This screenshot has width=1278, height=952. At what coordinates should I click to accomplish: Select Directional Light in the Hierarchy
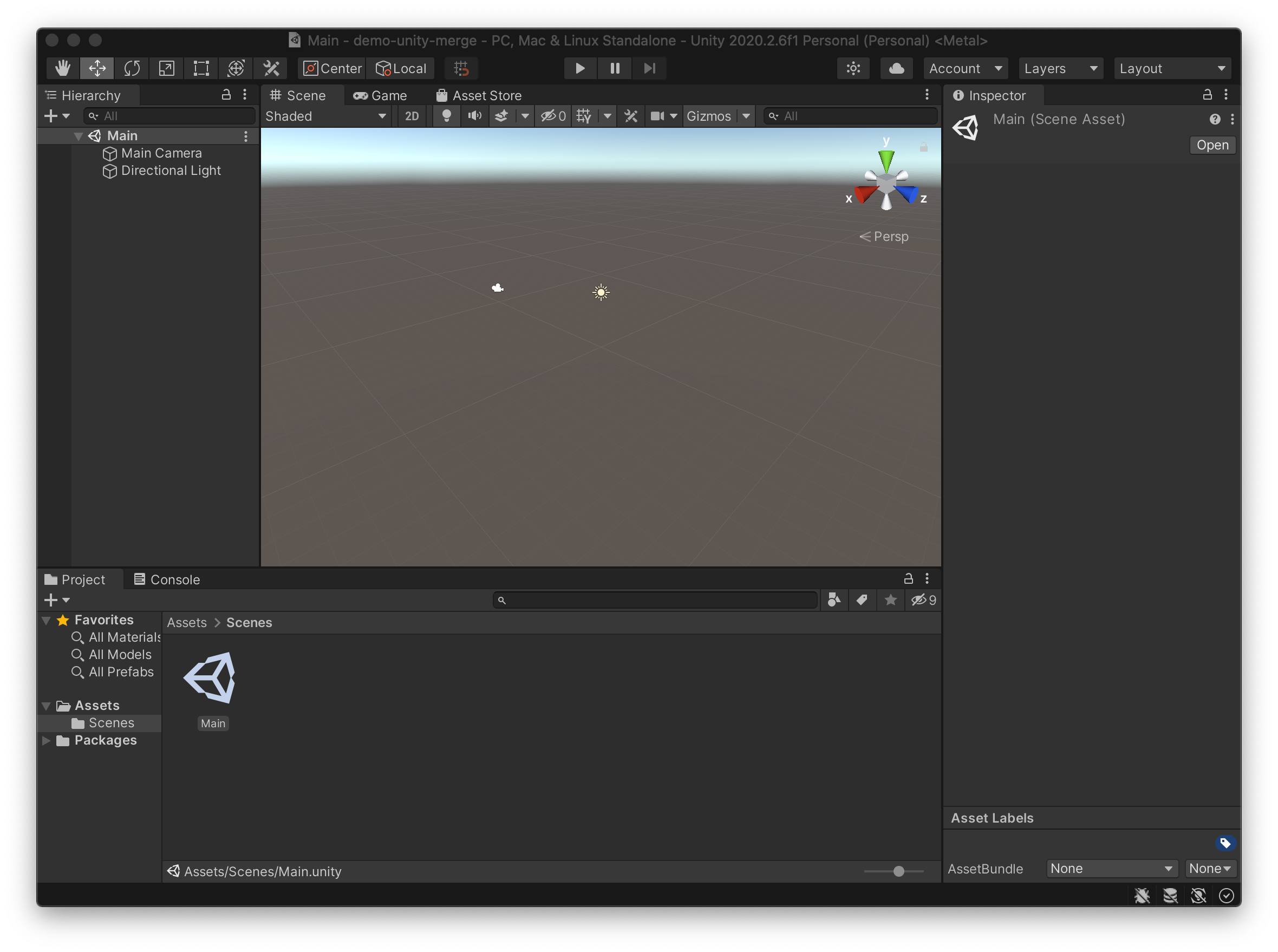(x=171, y=171)
